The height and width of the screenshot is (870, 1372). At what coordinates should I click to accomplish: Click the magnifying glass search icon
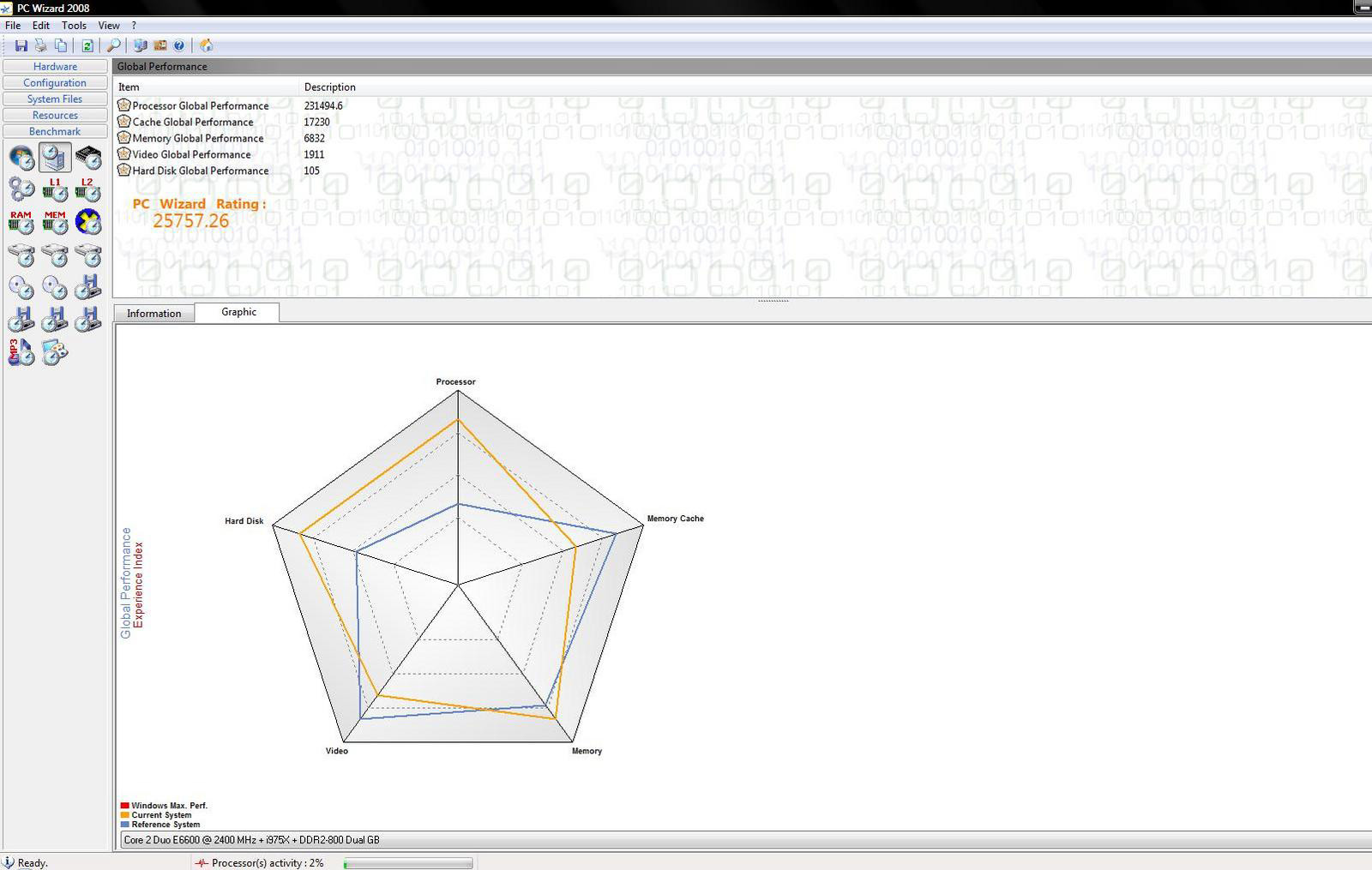[x=113, y=45]
